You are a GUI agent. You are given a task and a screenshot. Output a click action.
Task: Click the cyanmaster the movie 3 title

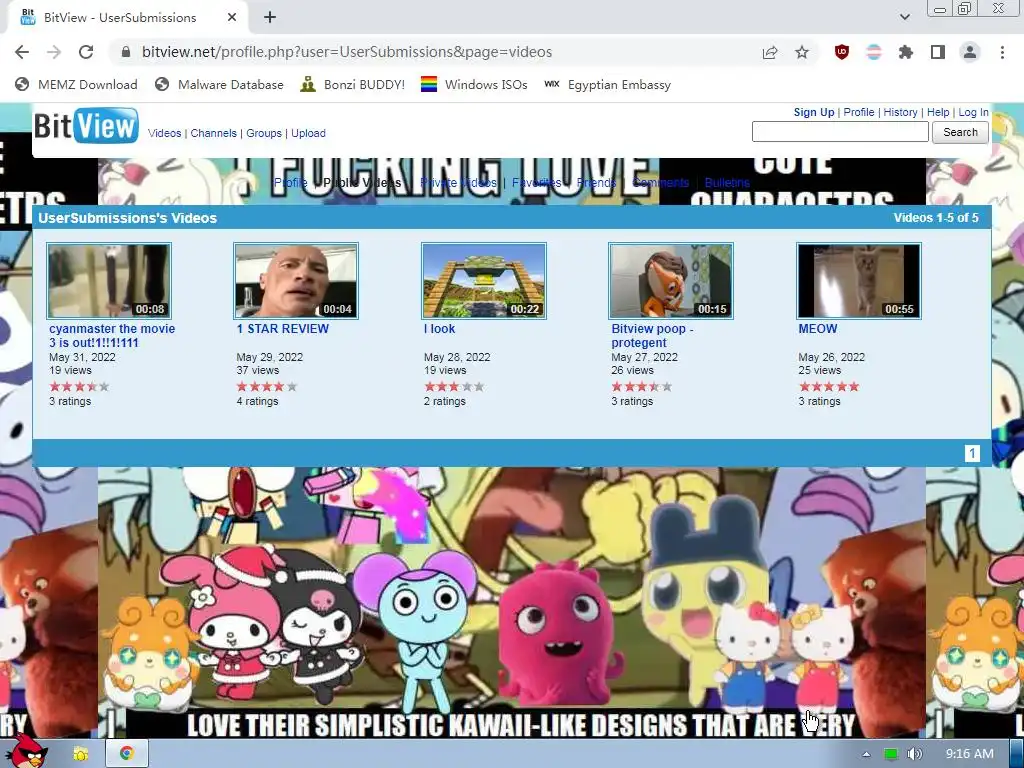coord(112,336)
